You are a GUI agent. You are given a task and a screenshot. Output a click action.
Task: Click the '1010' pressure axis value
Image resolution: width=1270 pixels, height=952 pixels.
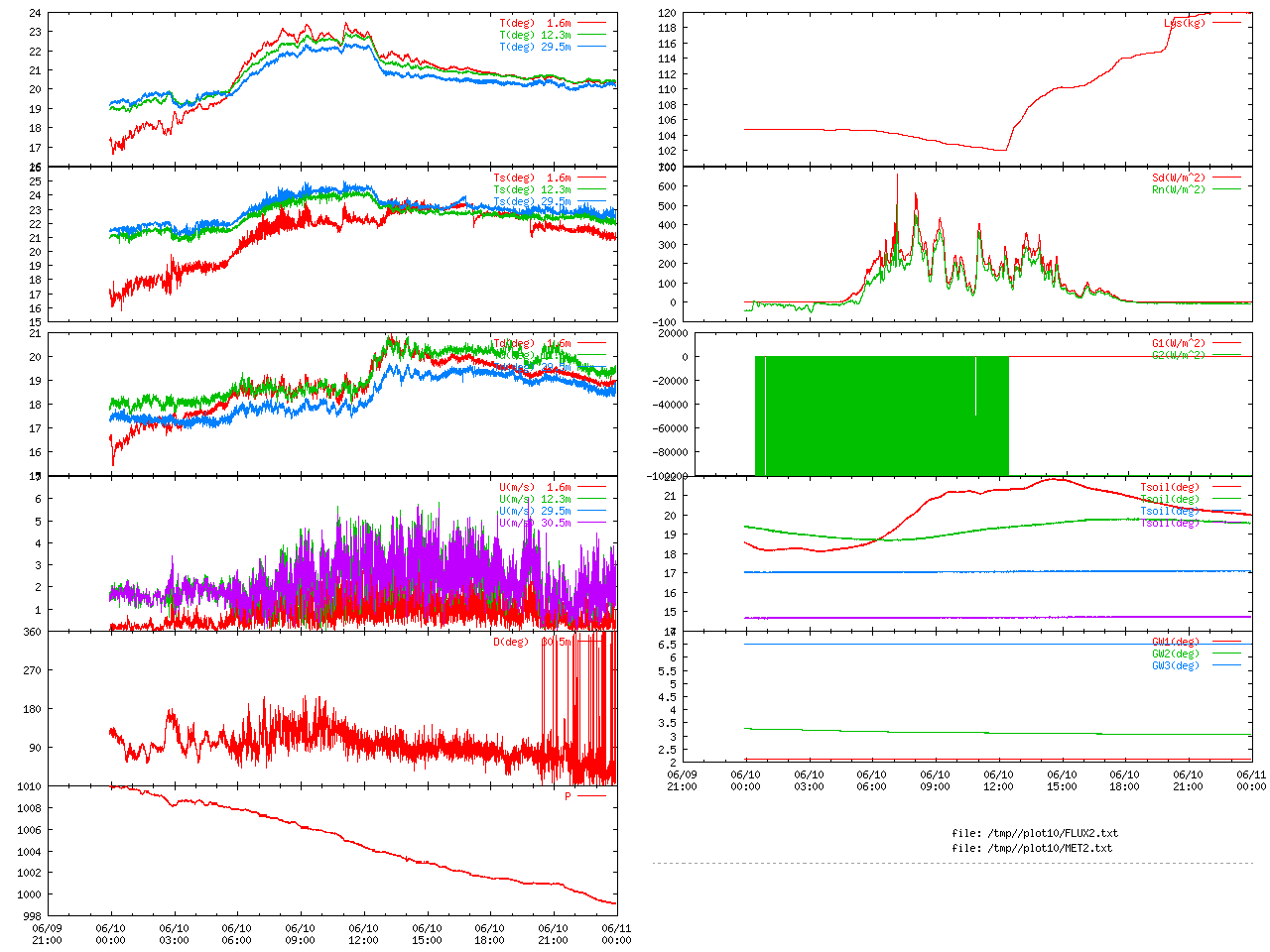30,787
